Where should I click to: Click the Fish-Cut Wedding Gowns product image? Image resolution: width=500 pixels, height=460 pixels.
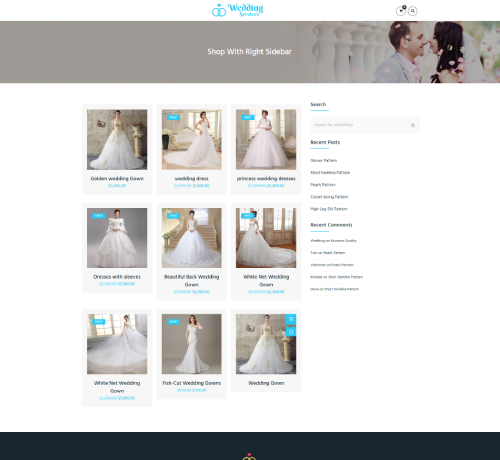[x=192, y=344]
